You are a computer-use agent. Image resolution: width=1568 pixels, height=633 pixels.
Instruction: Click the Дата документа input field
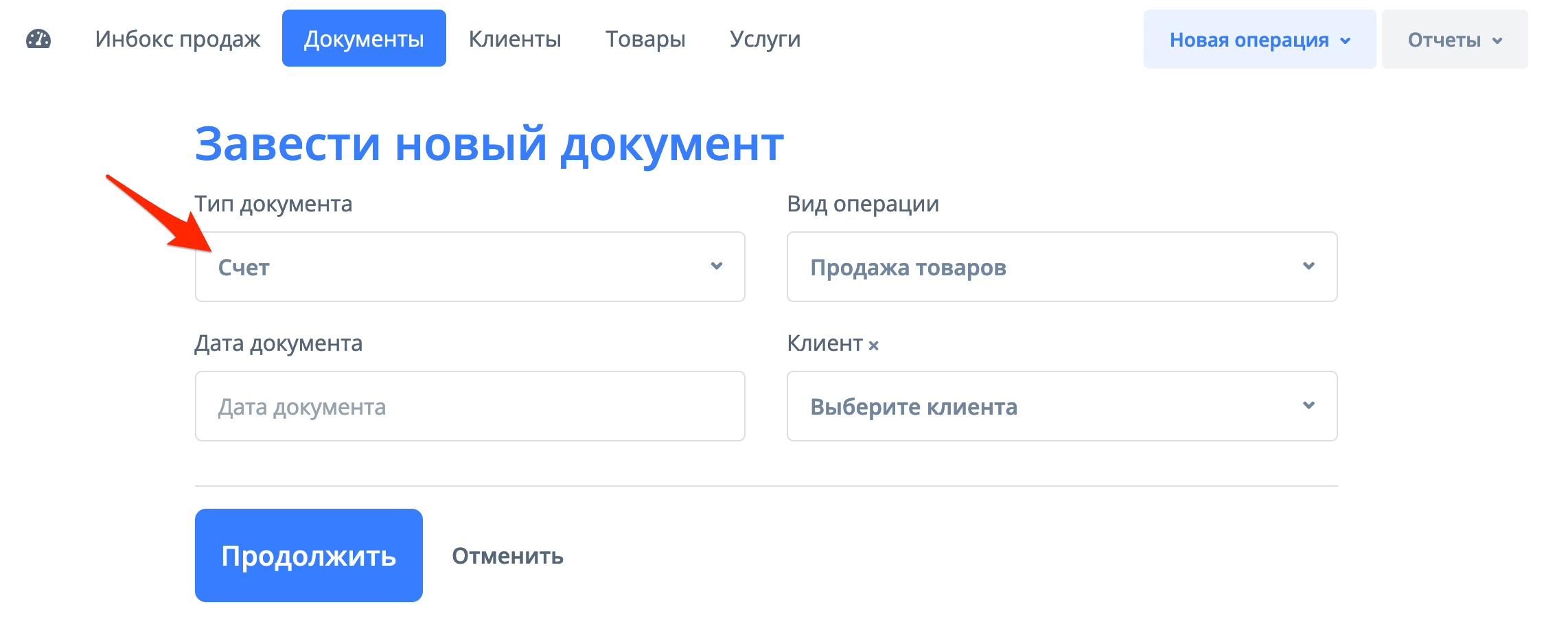(470, 406)
